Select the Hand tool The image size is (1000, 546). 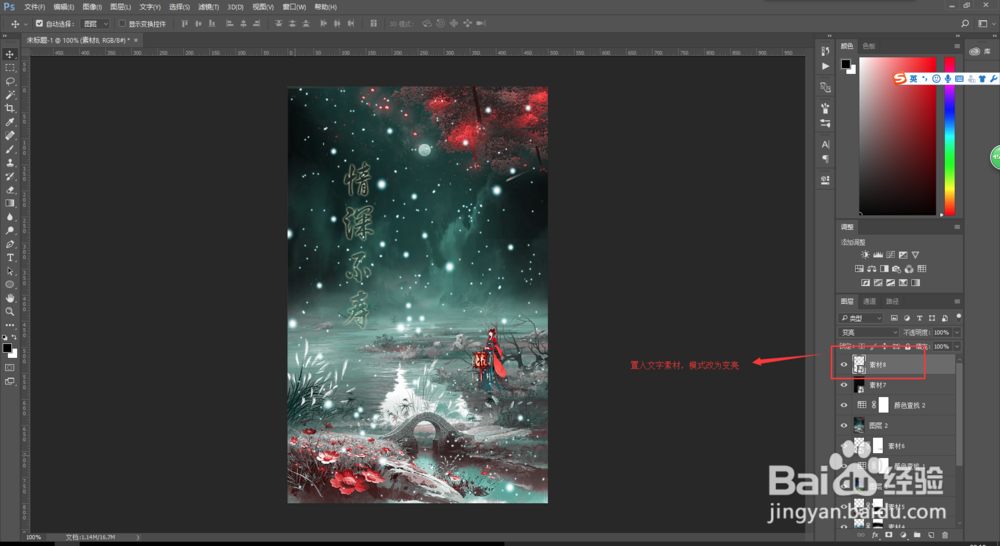pos(10,298)
